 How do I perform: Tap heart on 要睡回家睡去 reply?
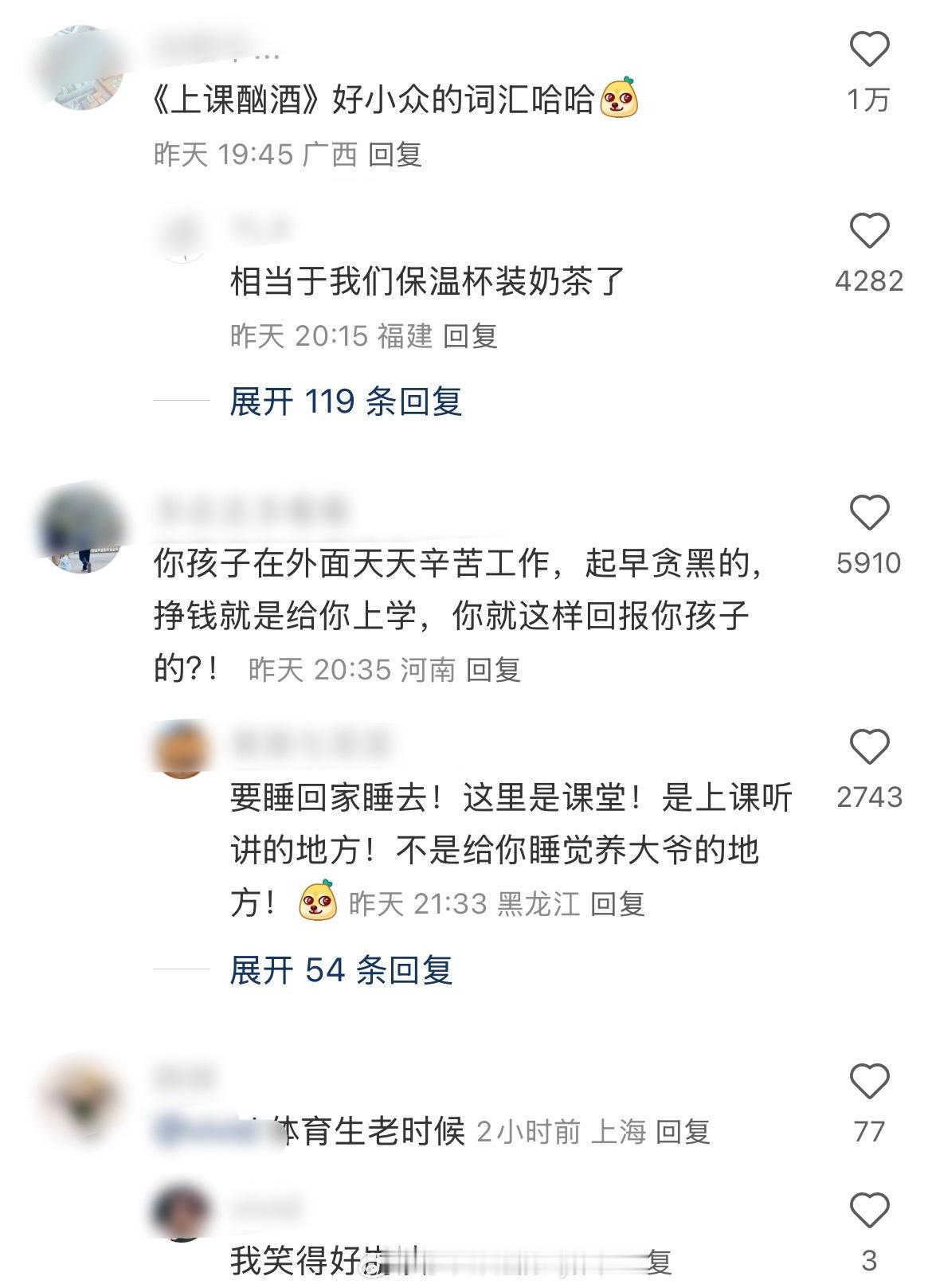[x=869, y=747]
